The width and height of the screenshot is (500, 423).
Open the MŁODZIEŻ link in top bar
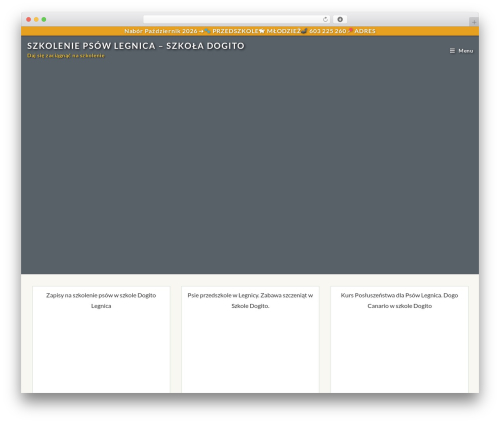pos(283,31)
